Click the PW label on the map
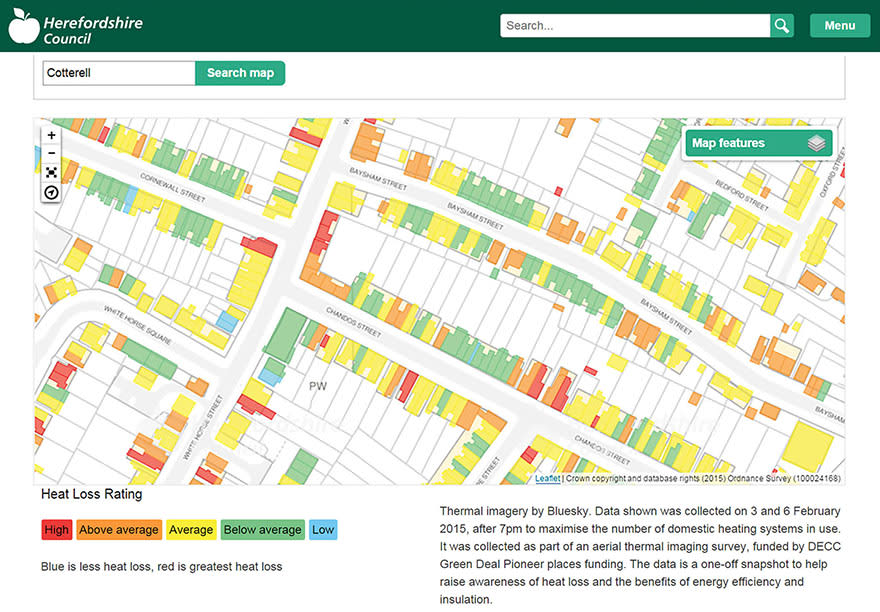Screen dimensions: 880x612 click(x=318, y=386)
